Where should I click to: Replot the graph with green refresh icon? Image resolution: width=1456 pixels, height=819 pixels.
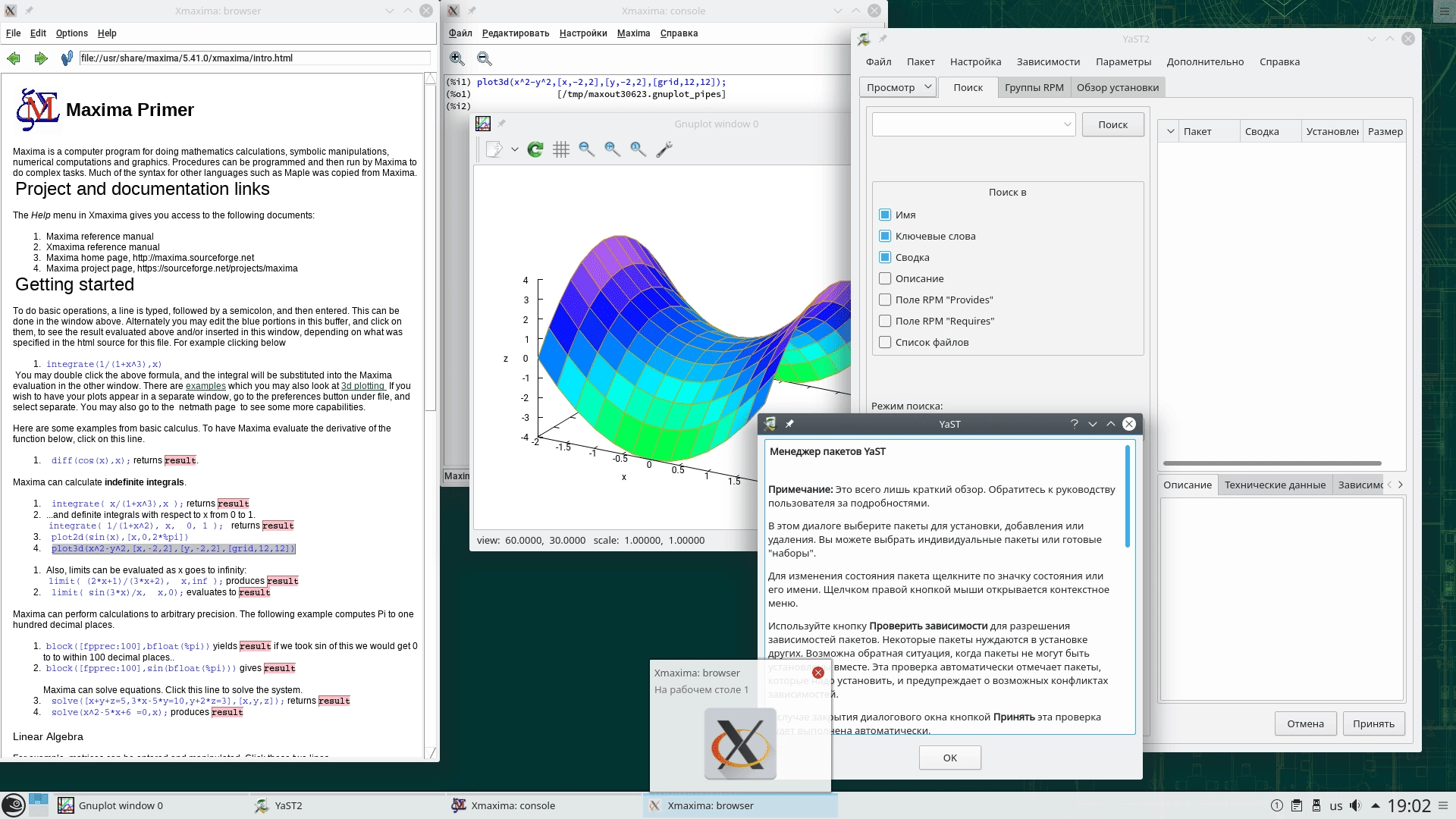(535, 149)
